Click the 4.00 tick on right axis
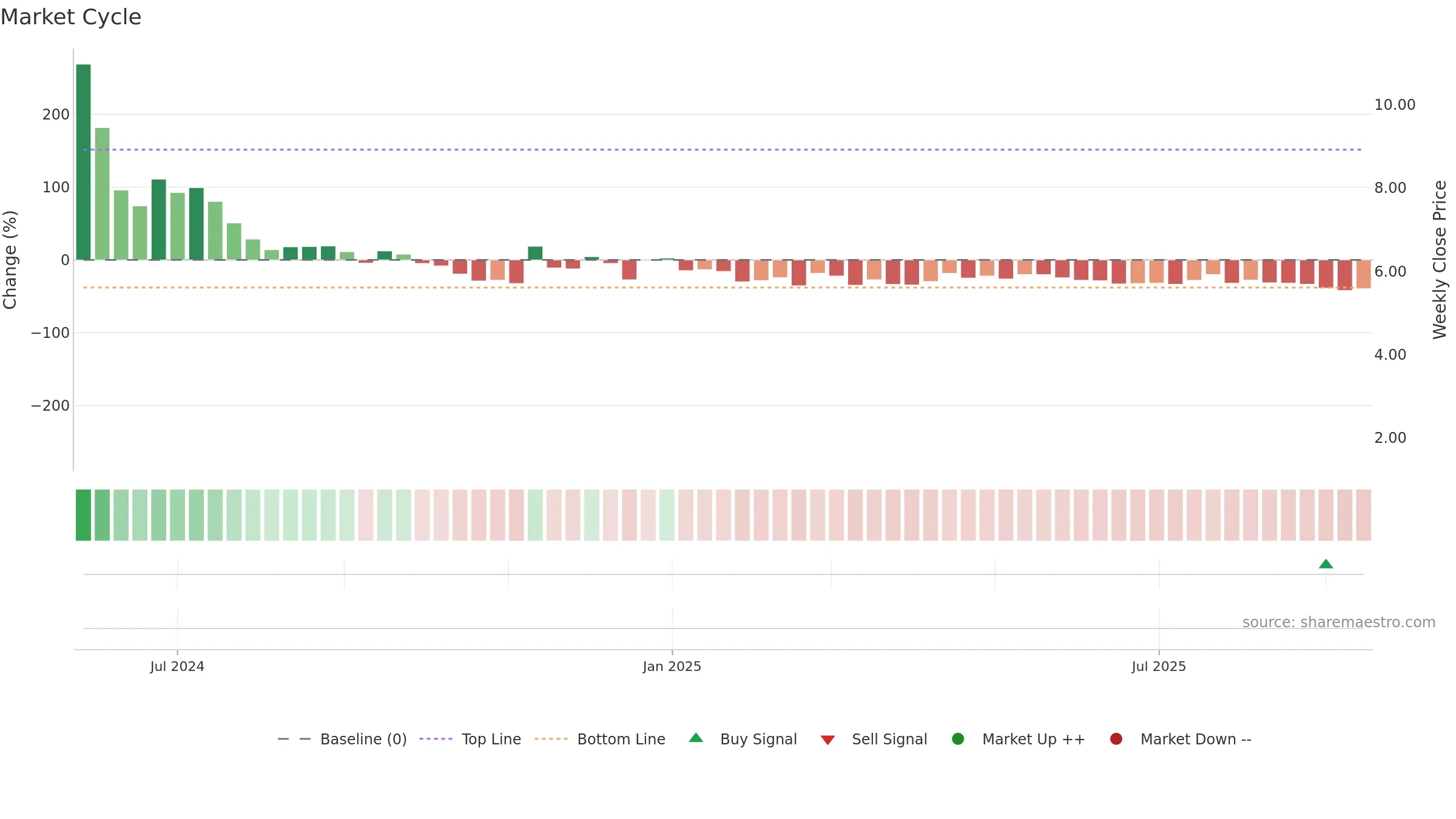This screenshot has height=819, width=1456. (1390, 355)
